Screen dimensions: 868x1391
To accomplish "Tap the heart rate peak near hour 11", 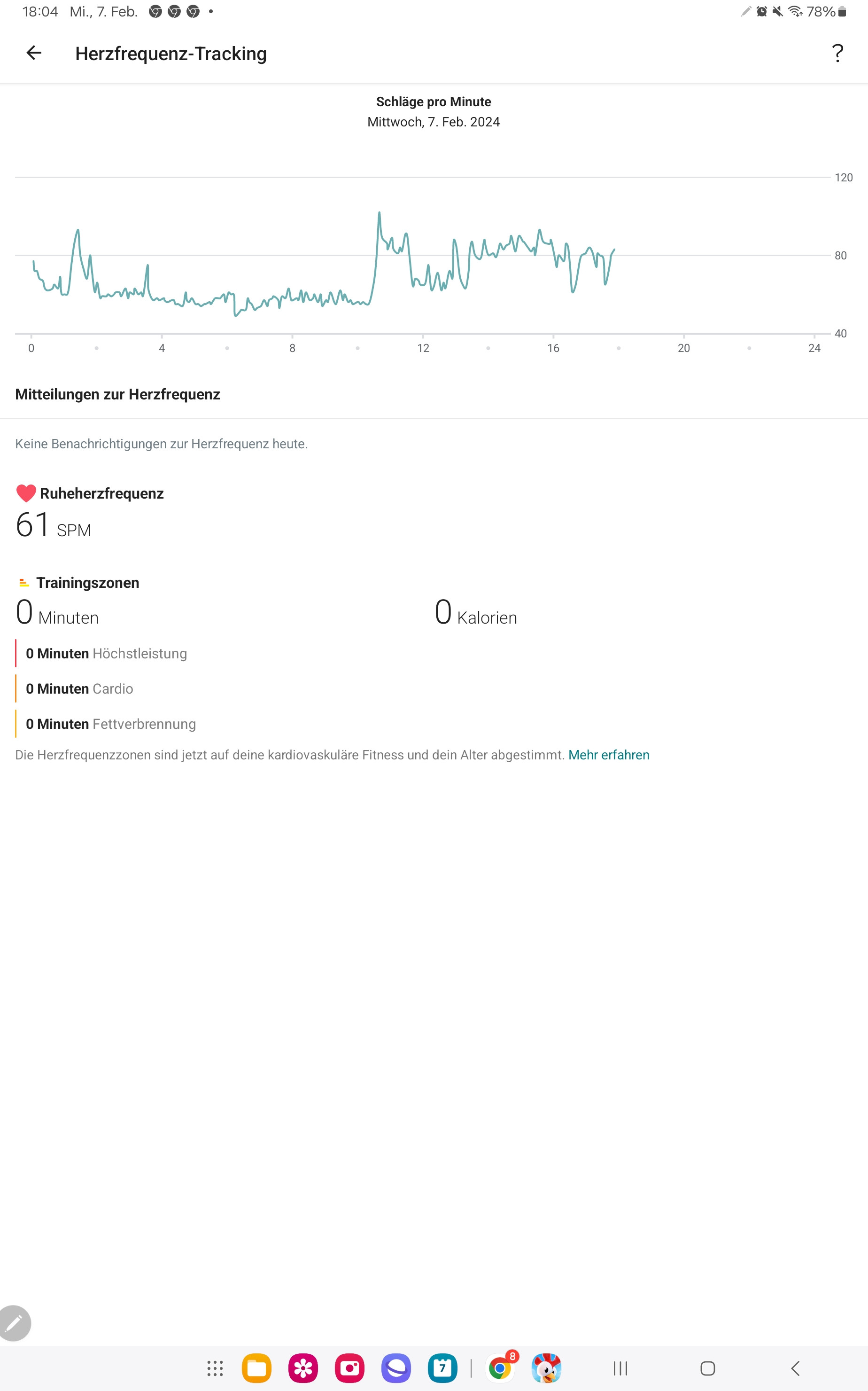I will point(379,214).
